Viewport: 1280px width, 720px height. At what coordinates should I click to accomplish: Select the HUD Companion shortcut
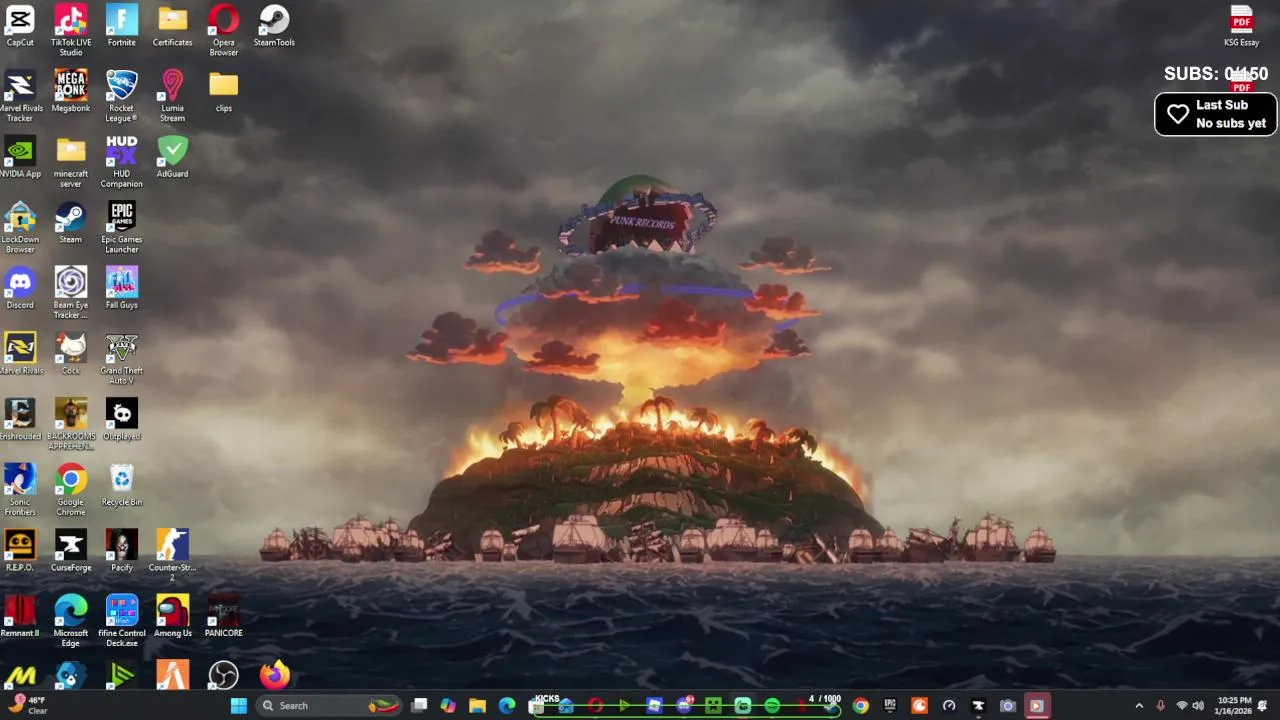click(122, 162)
